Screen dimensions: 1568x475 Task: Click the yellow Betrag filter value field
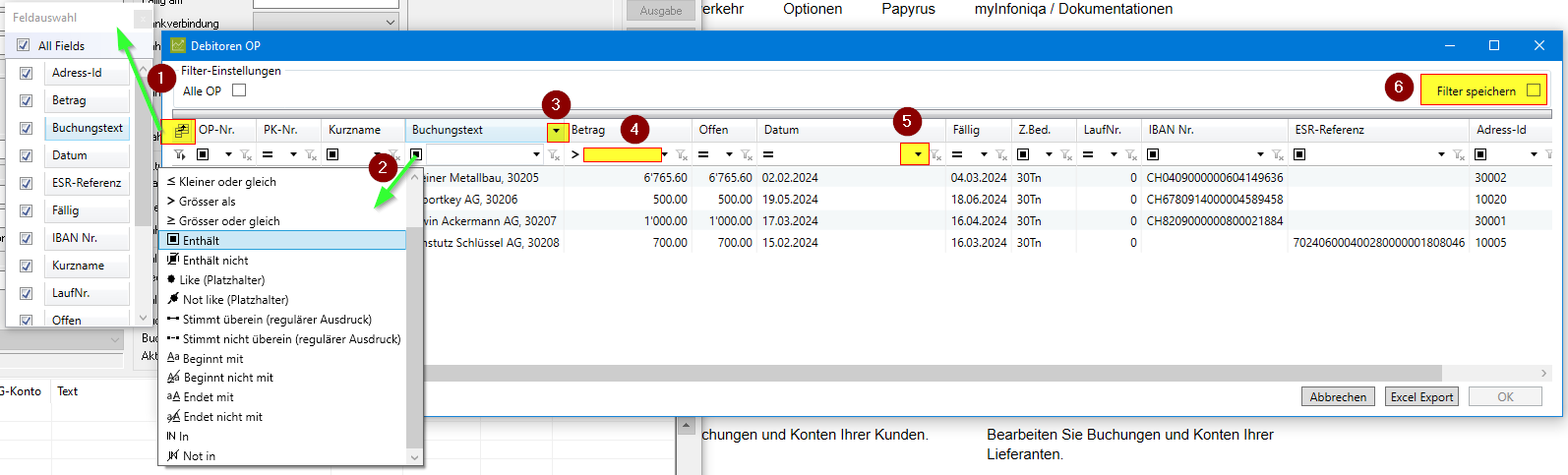pos(622,154)
